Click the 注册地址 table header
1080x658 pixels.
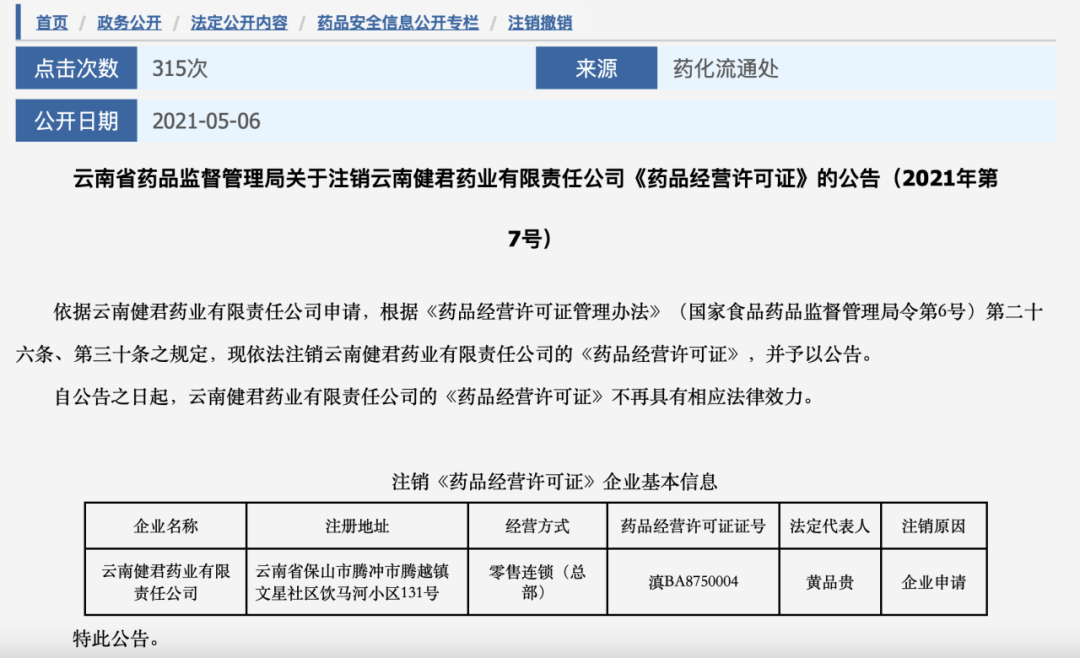pyautogui.click(x=358, y=525)
